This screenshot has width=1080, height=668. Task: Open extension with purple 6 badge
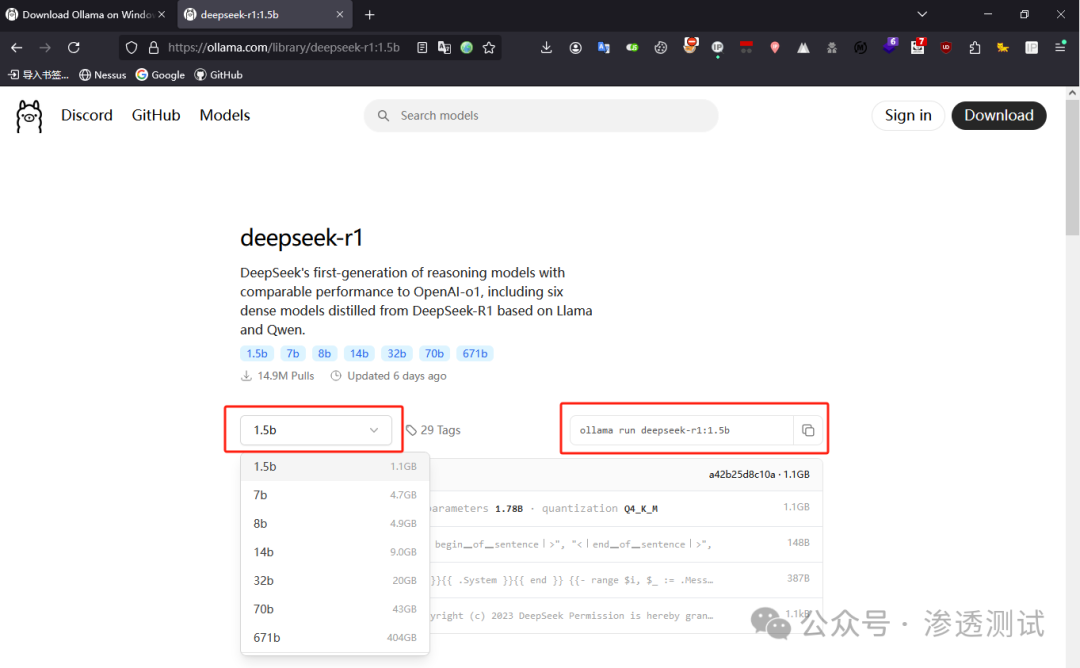(x=890, y=46)
